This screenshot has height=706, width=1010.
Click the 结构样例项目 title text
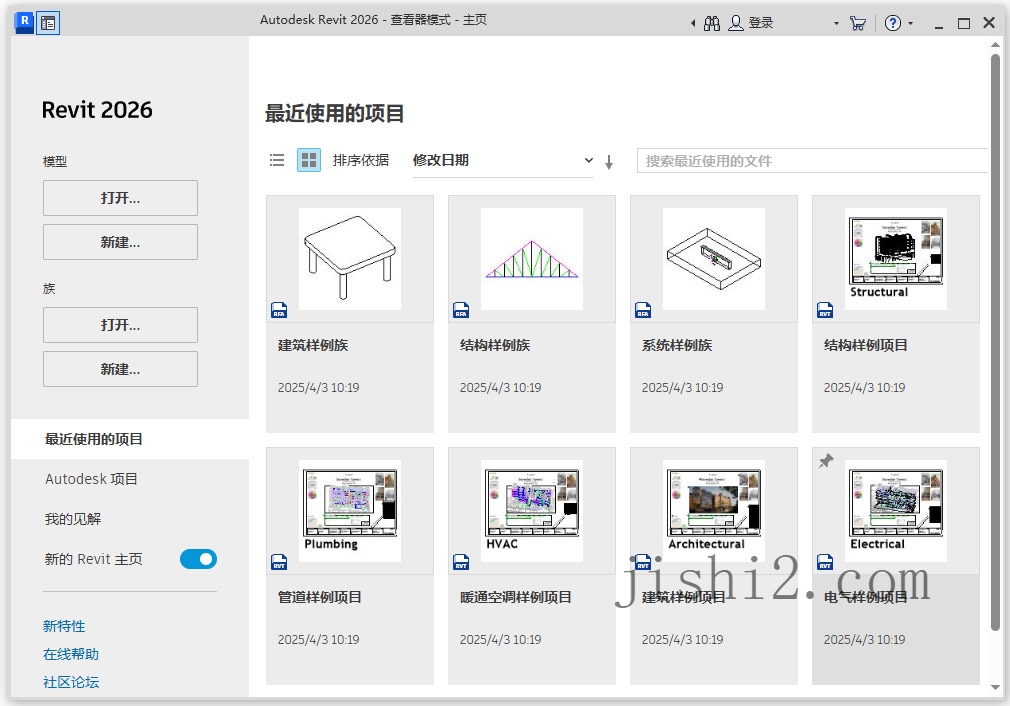[866, 345]
